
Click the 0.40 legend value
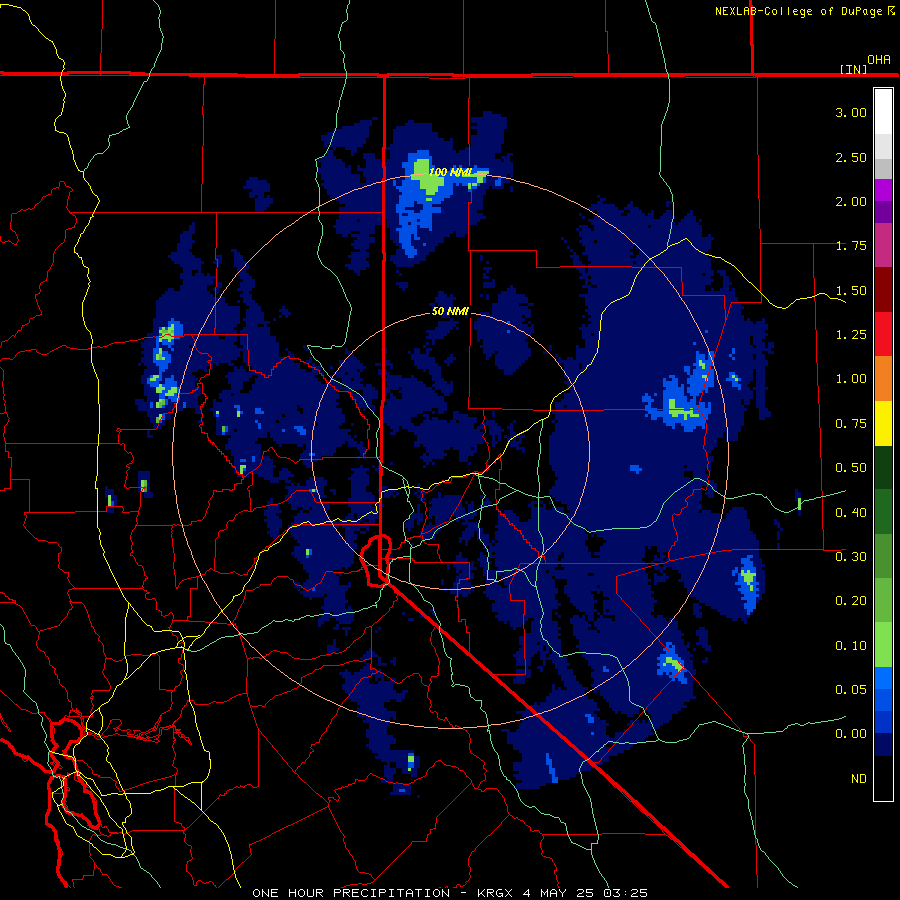pyautogui.click(x=851, y=513)
